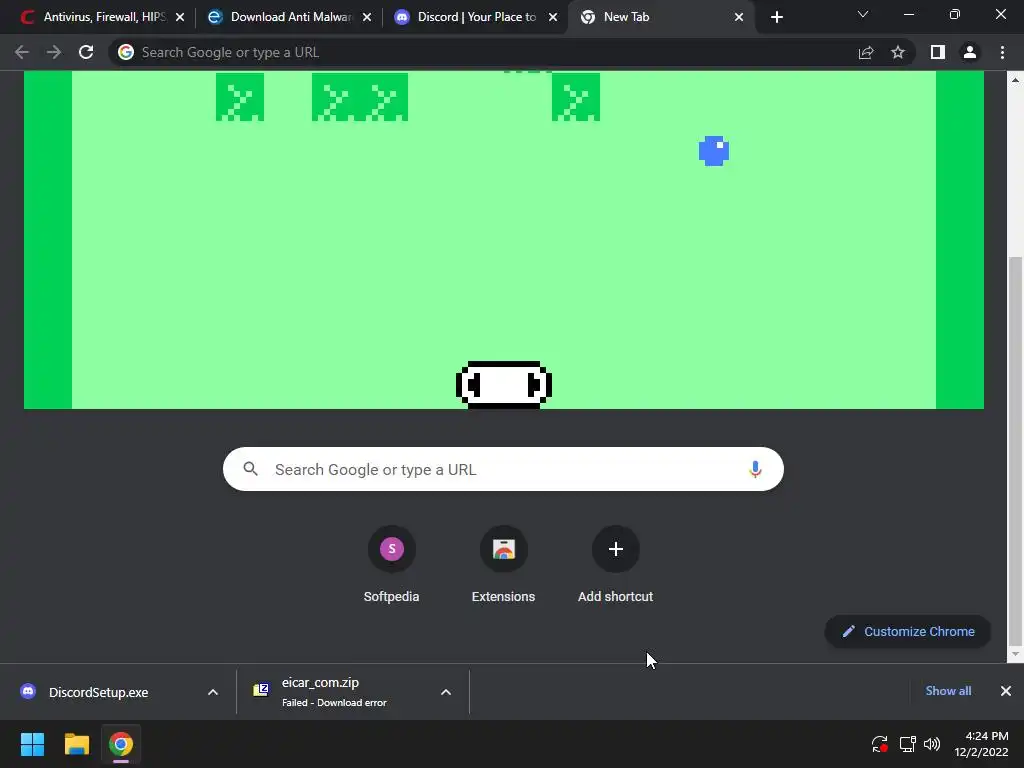
Task: Click the Google search box on page
Action: [x=503, y=469]
